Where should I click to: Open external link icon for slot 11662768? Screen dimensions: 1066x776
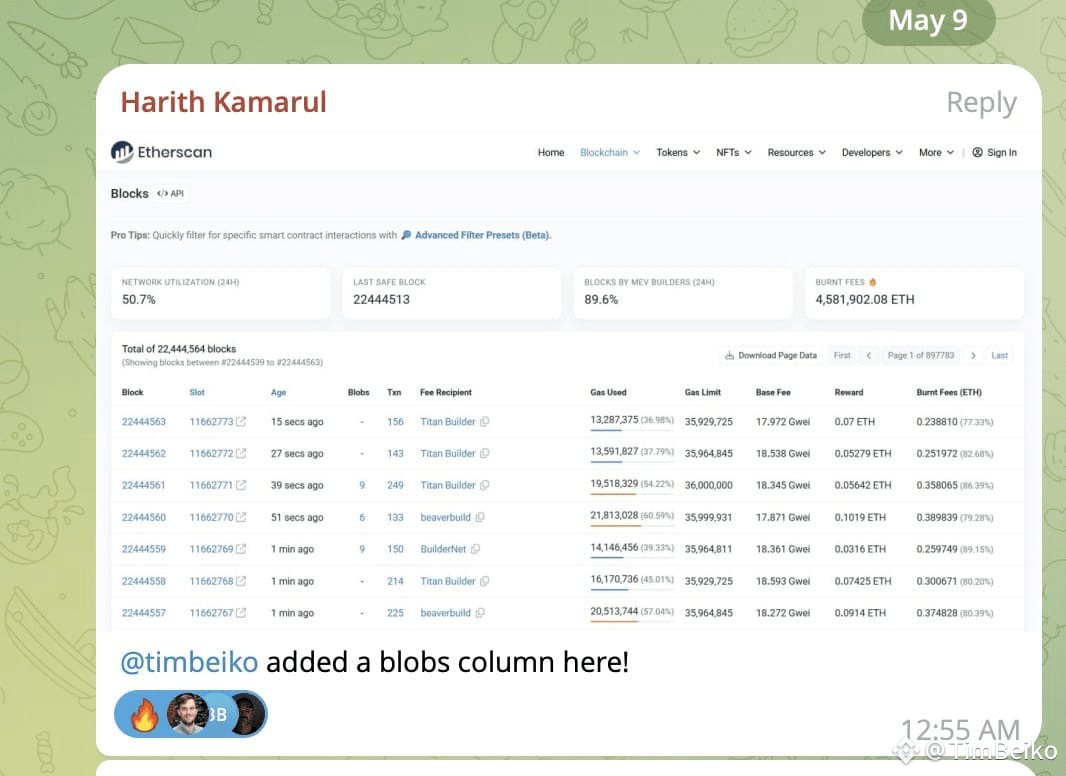pyautogui.click(x=241, y=581)
